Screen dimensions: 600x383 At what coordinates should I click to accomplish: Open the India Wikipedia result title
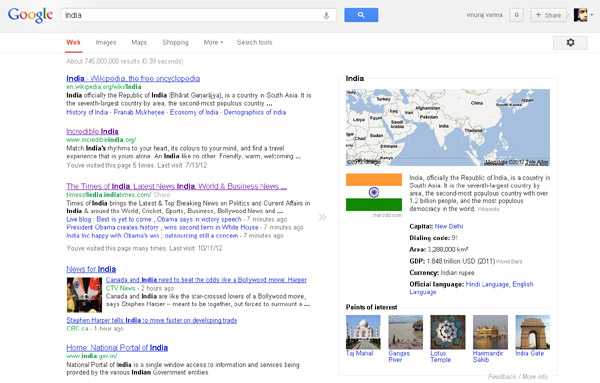point(133,78)
